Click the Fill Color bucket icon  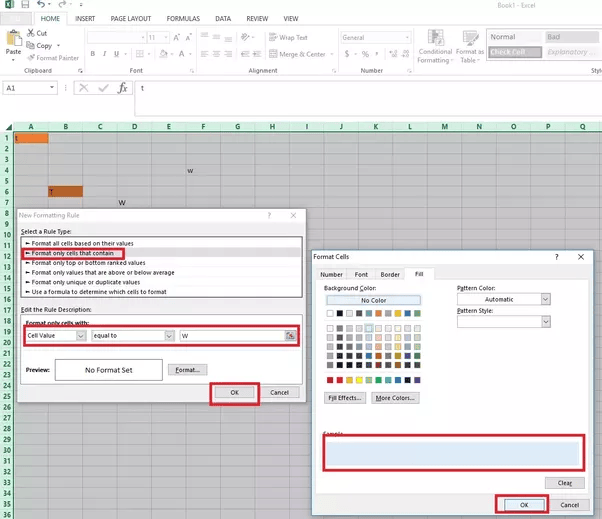pyautogui.click(x=164, y=54)
